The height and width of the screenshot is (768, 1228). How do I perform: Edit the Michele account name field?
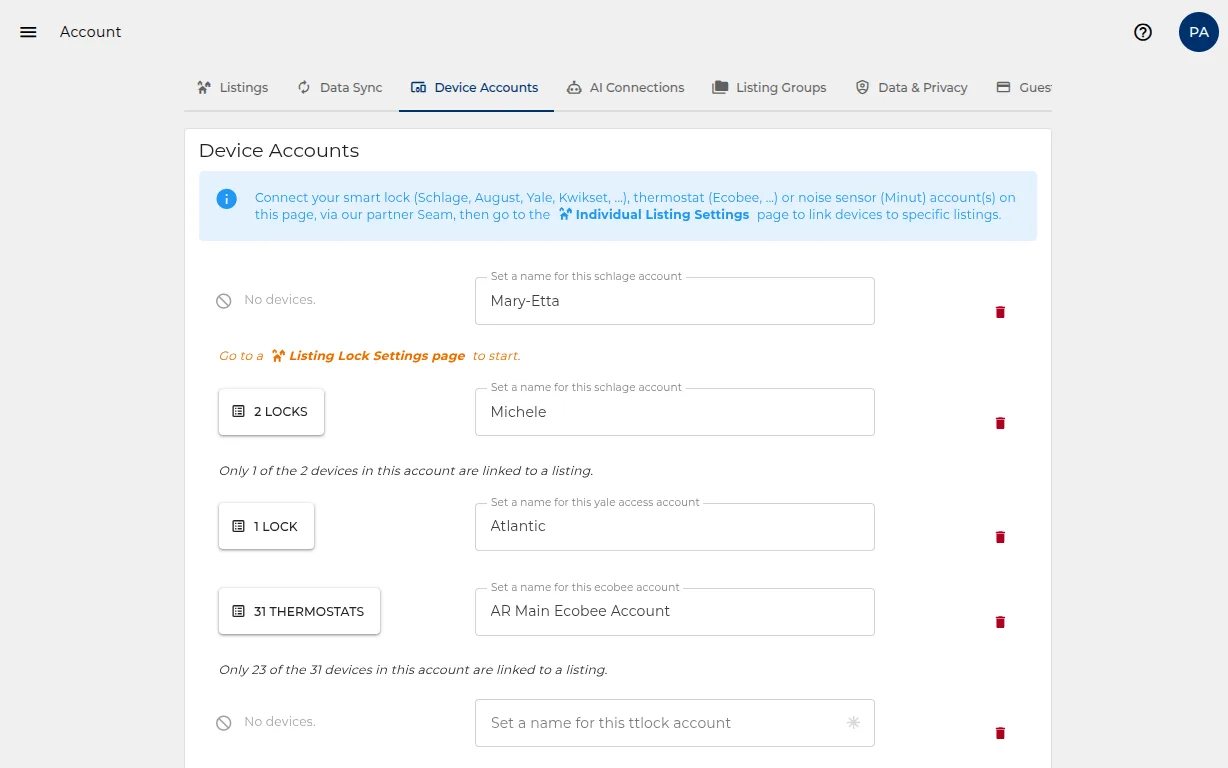[x=675, y=412]
